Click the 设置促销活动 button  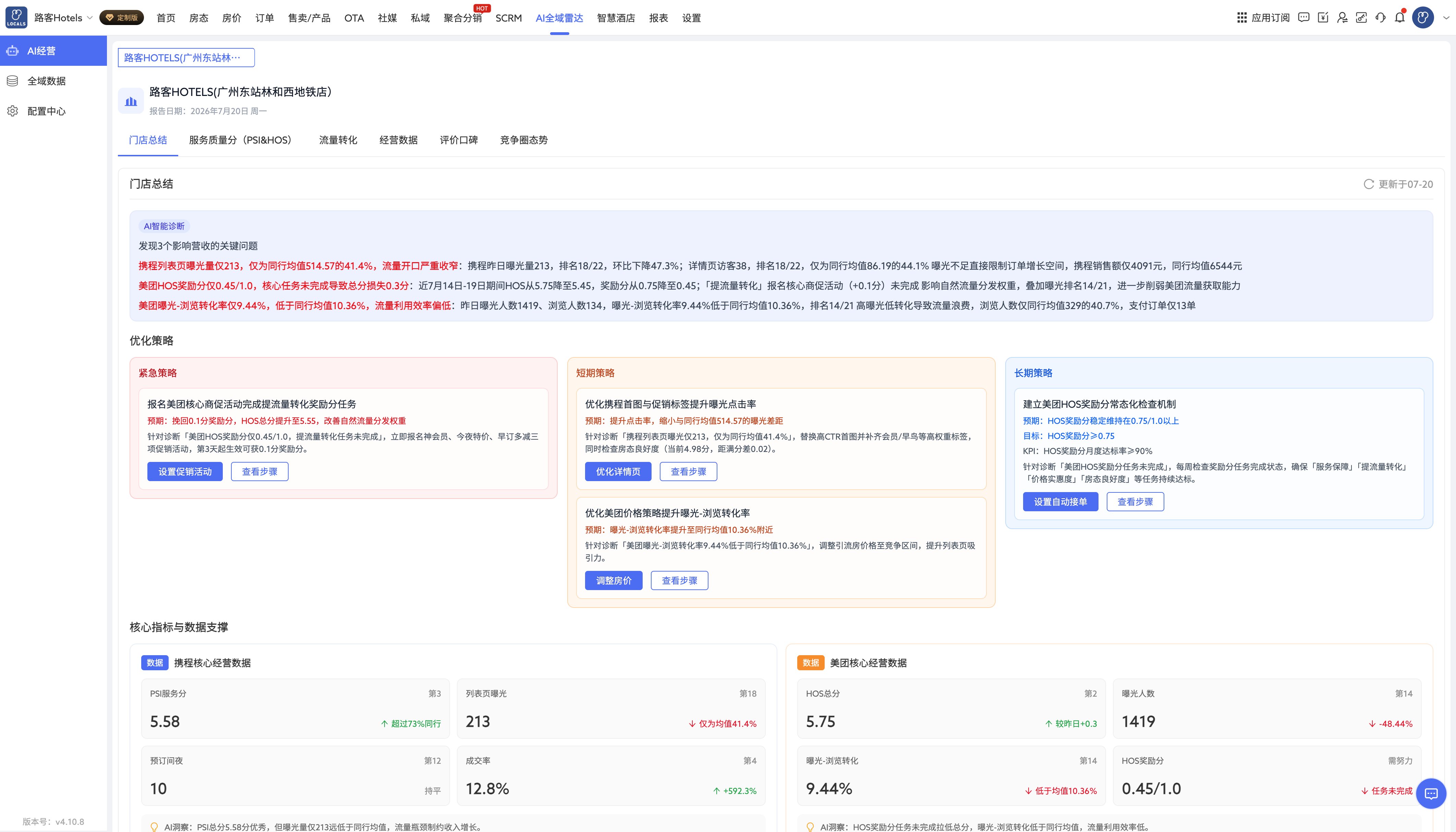click(x=185, y=472)
